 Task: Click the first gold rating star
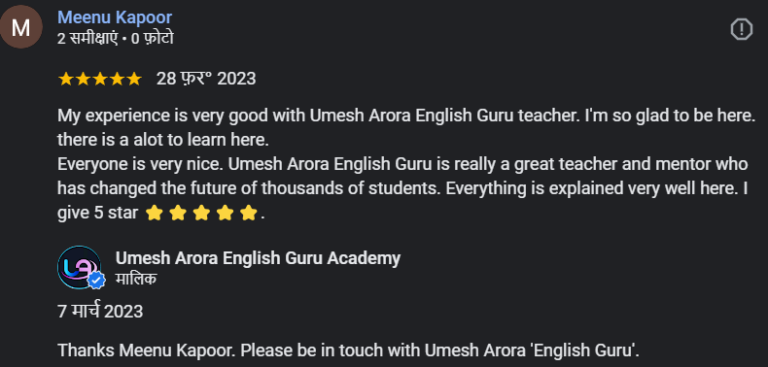pos(65,79)
